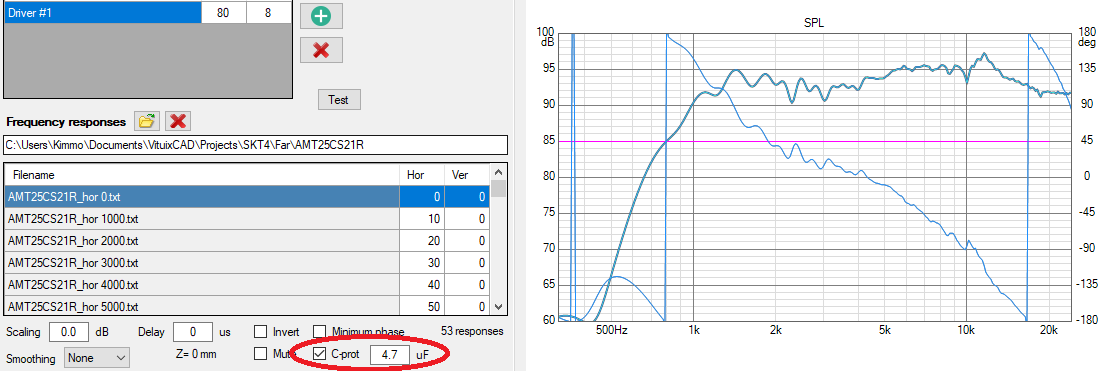Uncheck the C-prot checkbox
This screenshot has width=1102, height=371.
320,354
